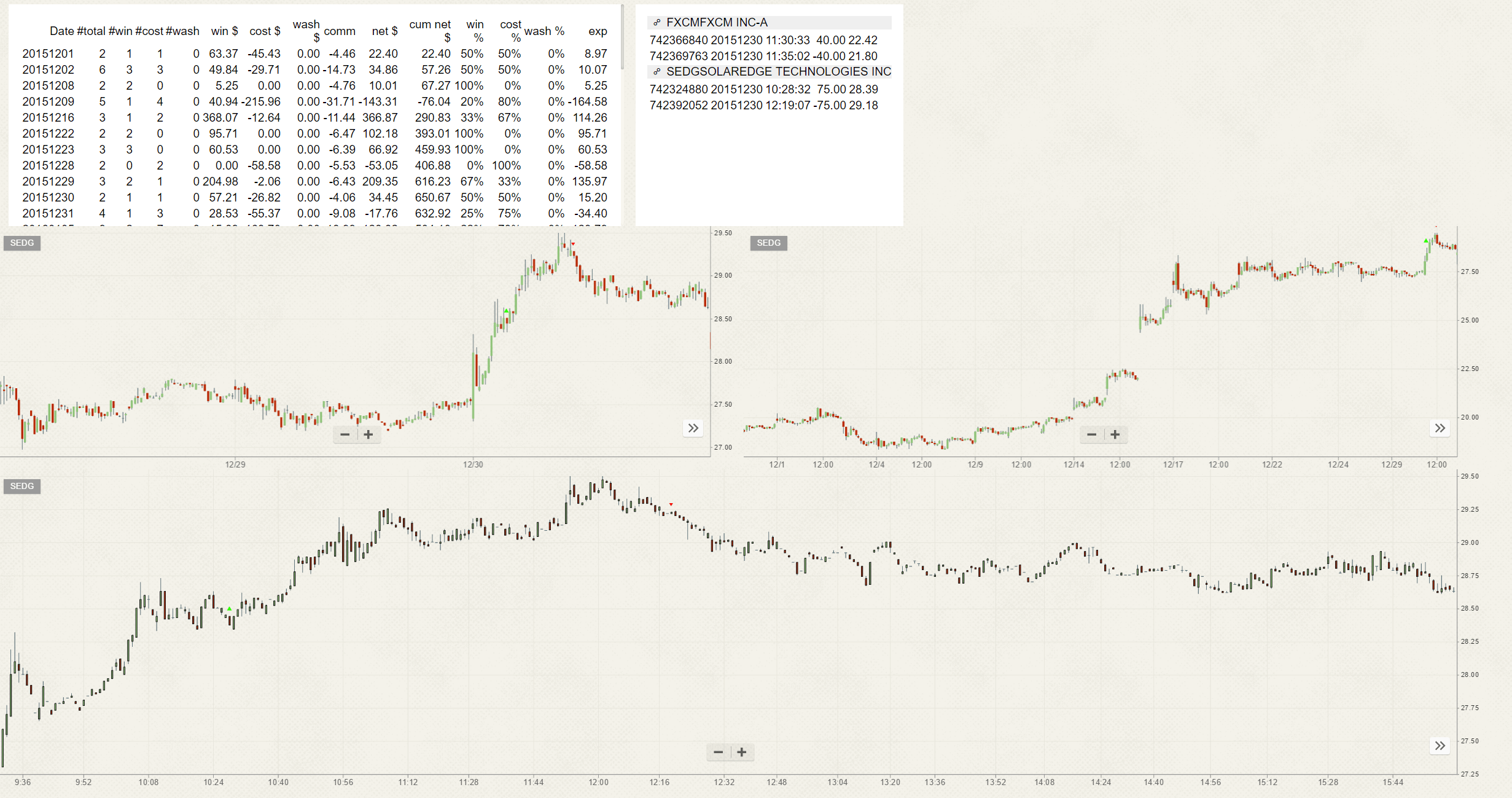Screen dimensions: 1512x798
Task: Select FXCMFXCM INC-A header row
Action: (x=769, y=23)
